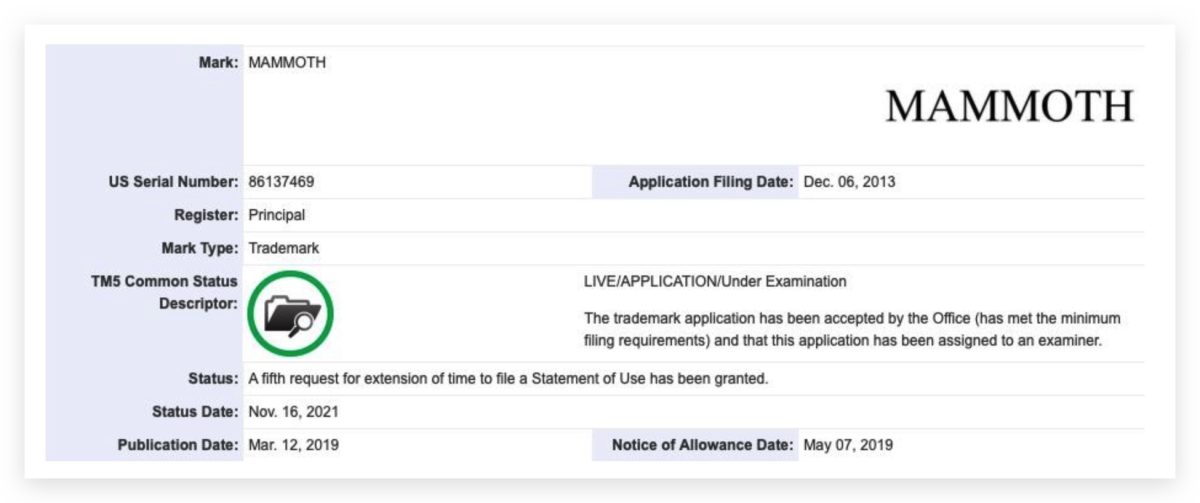
Task: Click the Notice of Allowance Date label
Action: [704, 445]
